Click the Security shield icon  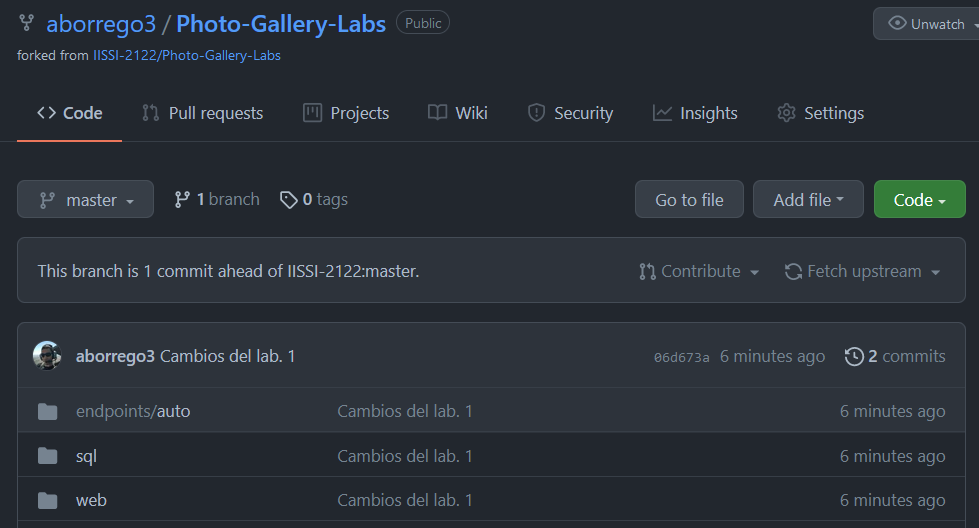click(x=536, y=113)
